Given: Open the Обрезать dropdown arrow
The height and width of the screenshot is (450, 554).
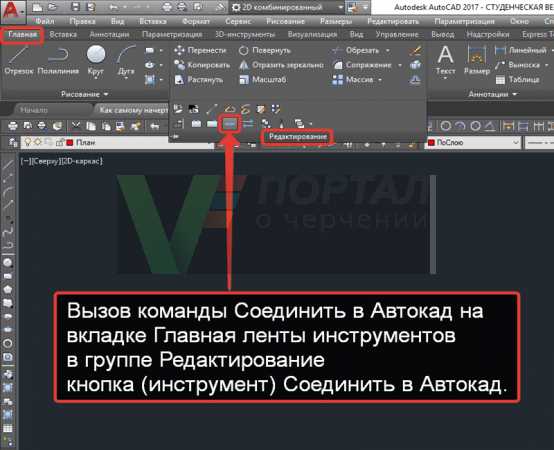Looking at the screenshot, I should tap(388, 51).
